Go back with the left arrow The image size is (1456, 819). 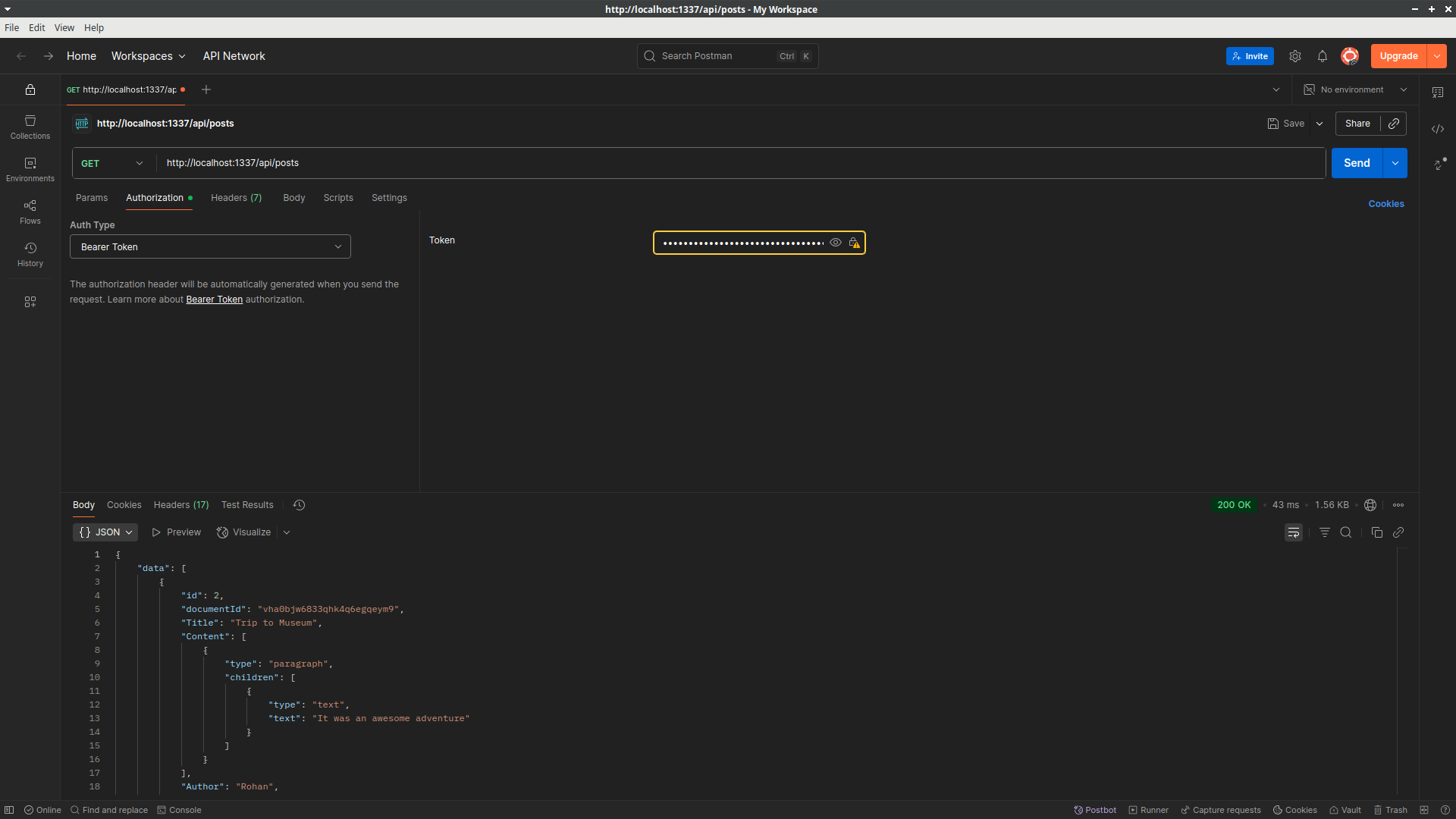click(21, 56)
